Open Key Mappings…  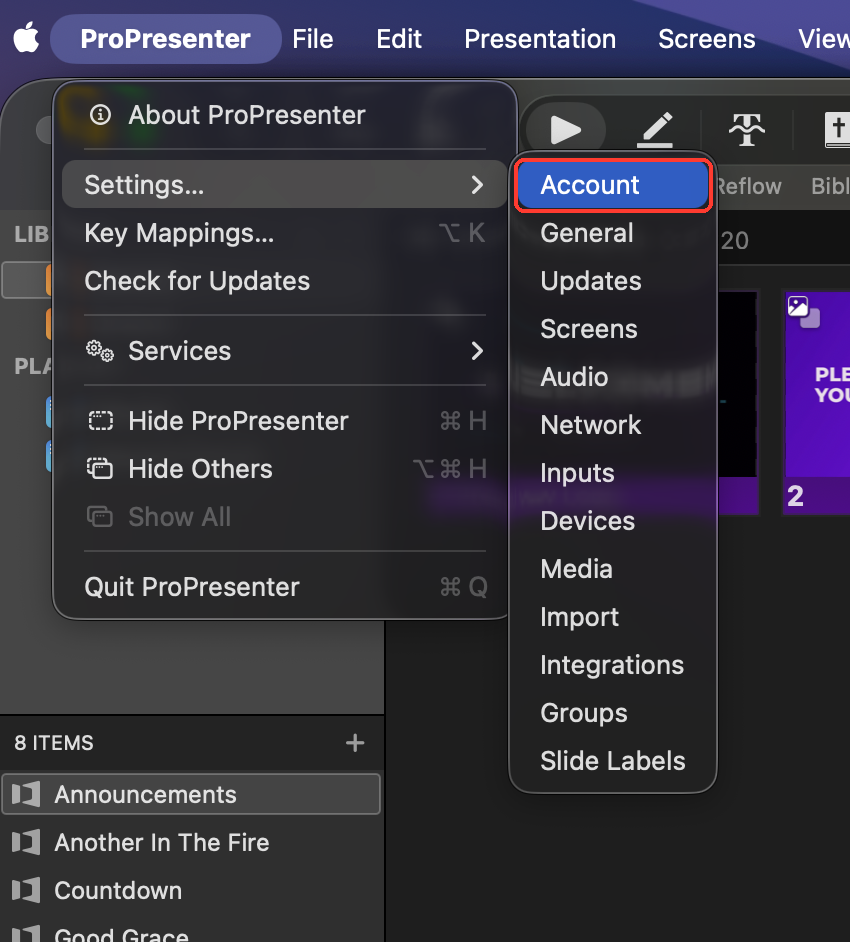tap(285, 233)
